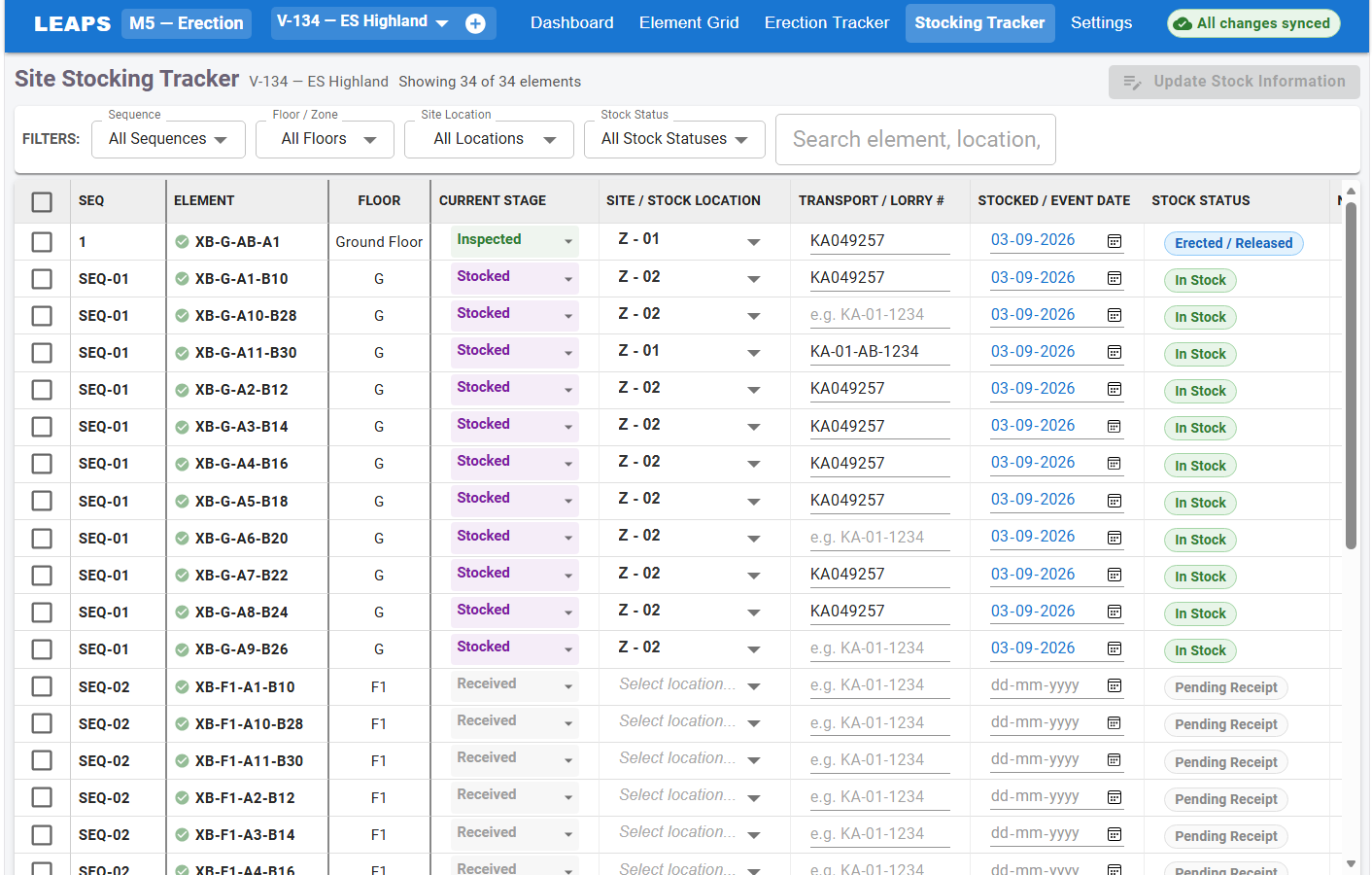The image size is (1372, 875).
Task: Toggle the select-all checkbox in table header
Action: pos(42,201)
